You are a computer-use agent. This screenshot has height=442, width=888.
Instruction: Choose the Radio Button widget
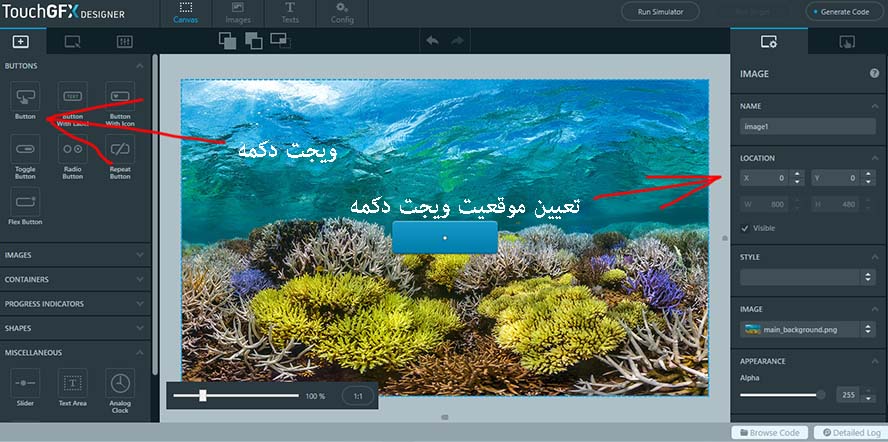click(x=72, y=154)
